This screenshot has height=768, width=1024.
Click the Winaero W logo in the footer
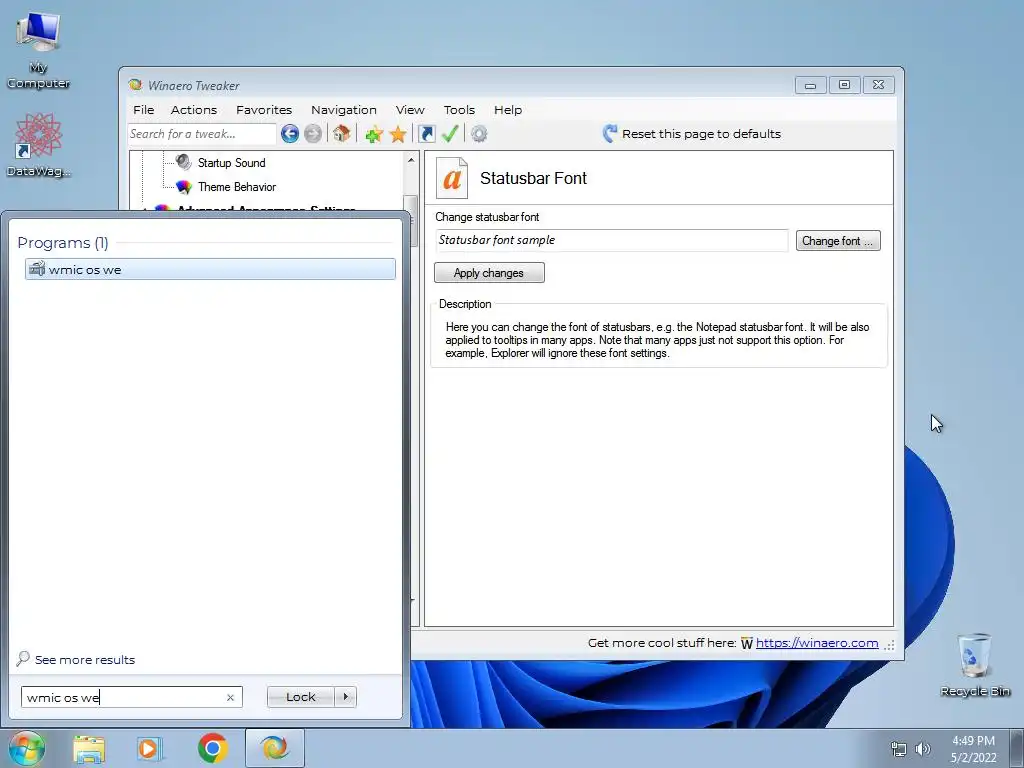click(x=746, y=643)
